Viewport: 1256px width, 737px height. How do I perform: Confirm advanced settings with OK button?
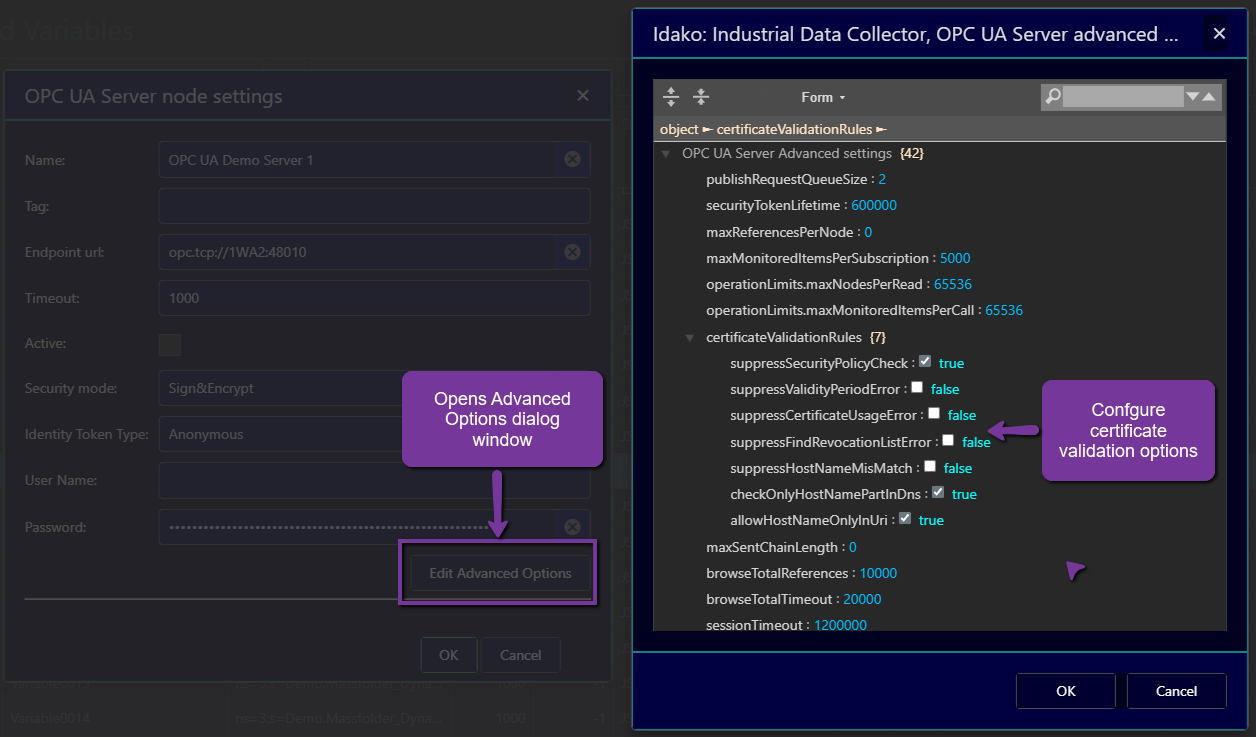(1065, 691)
